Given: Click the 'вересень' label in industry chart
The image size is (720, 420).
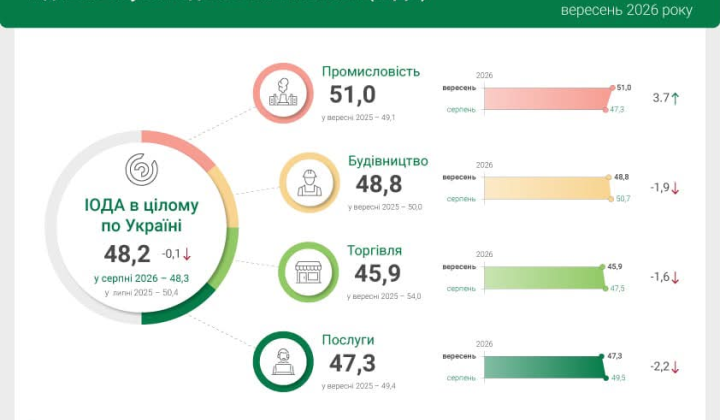Looking at the screenshot, I should pyautogui.click(x=459, y=88).
